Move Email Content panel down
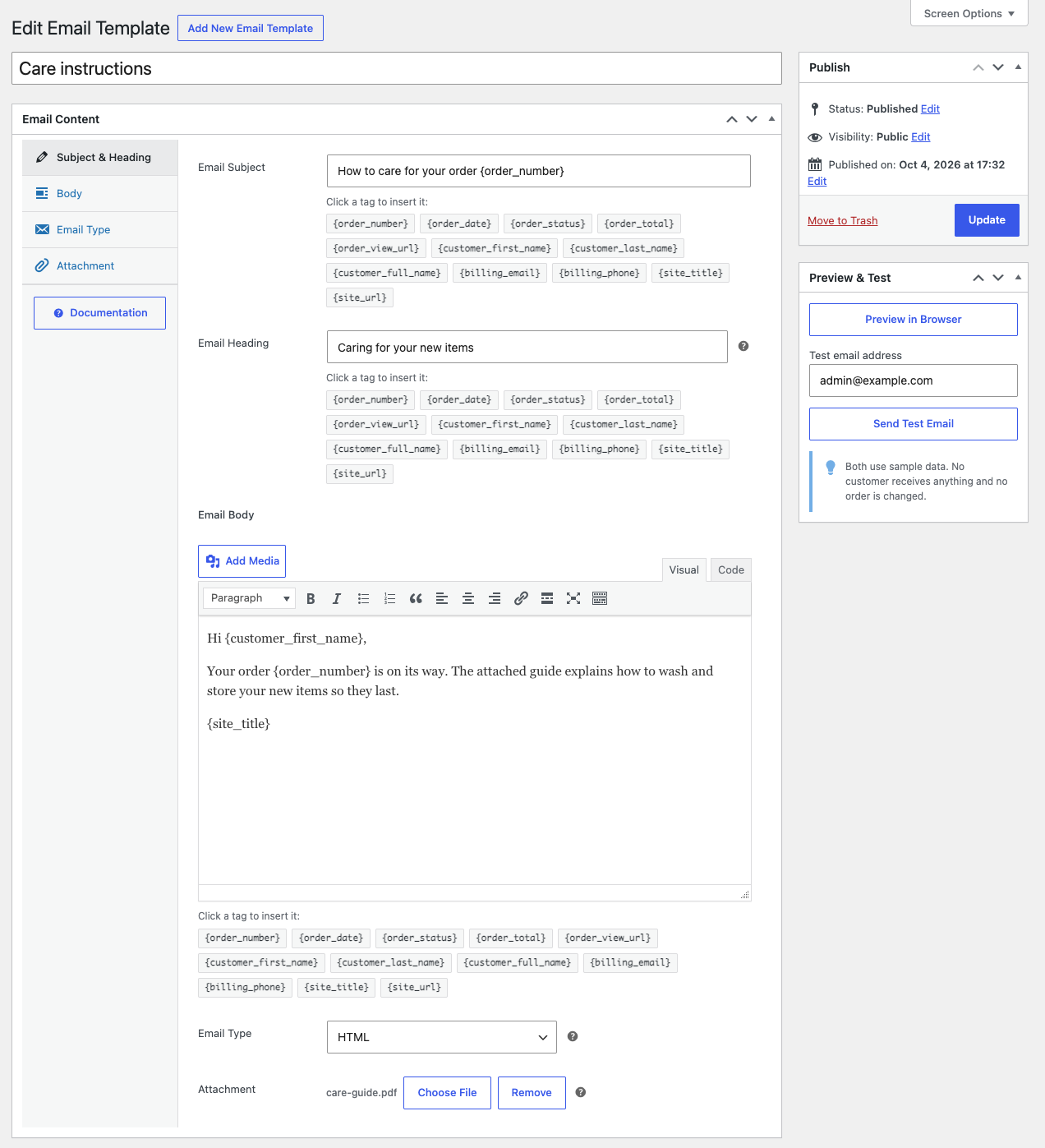Screen dimensions: 1045x1148 (752, 119)
